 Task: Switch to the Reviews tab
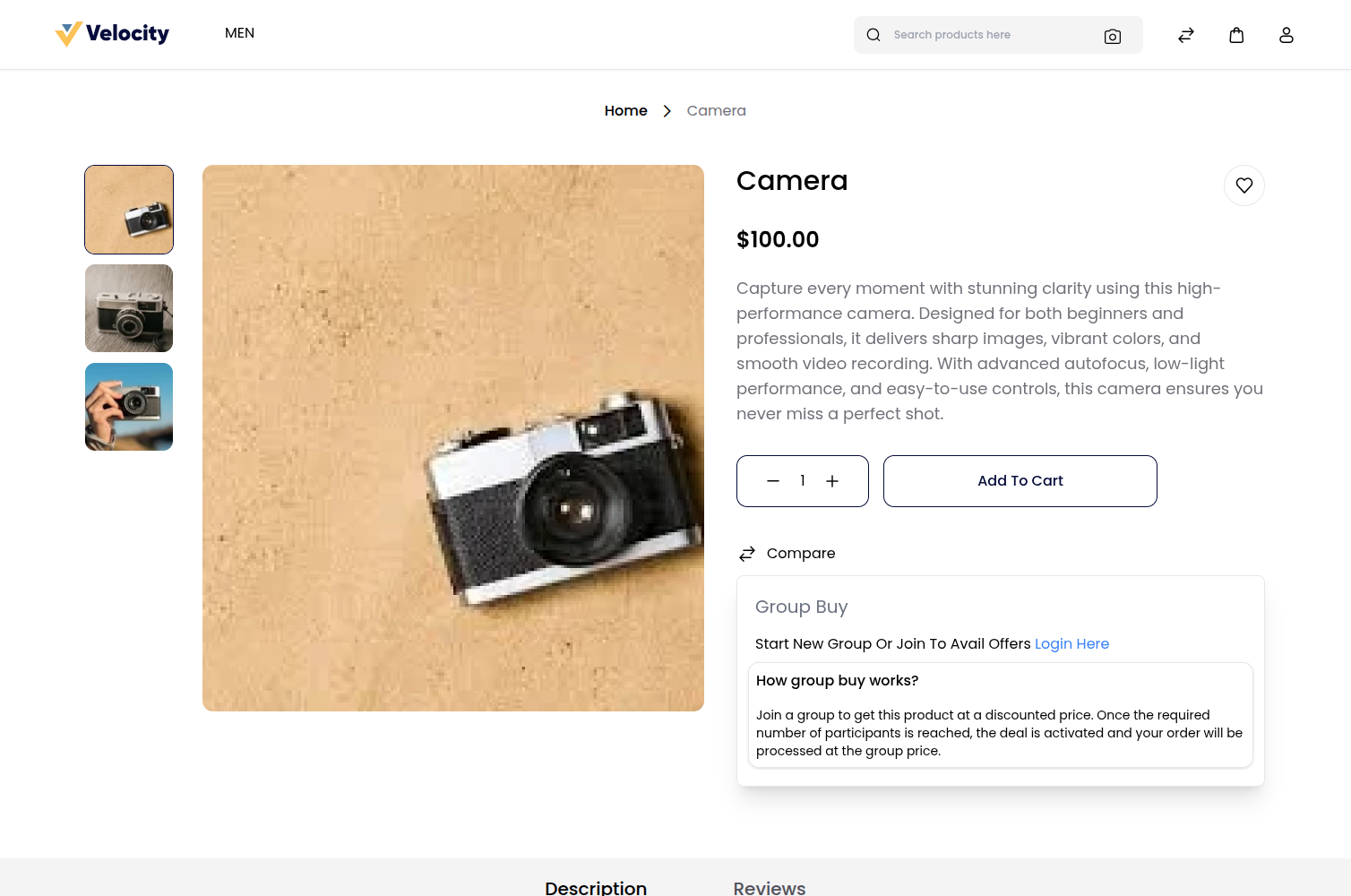point(769,887)
